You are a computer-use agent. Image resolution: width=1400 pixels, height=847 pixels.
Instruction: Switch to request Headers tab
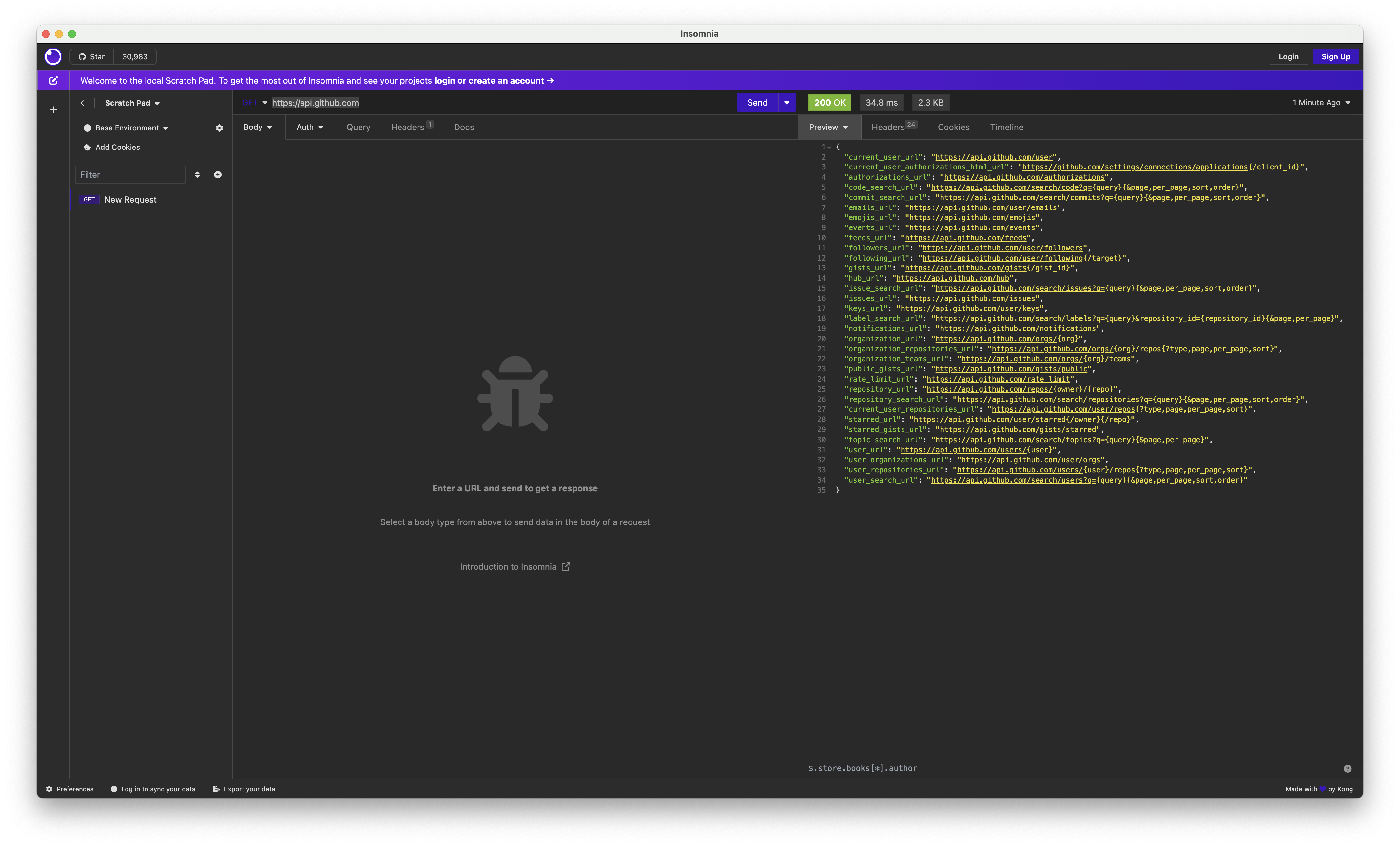tap(412, 127)
